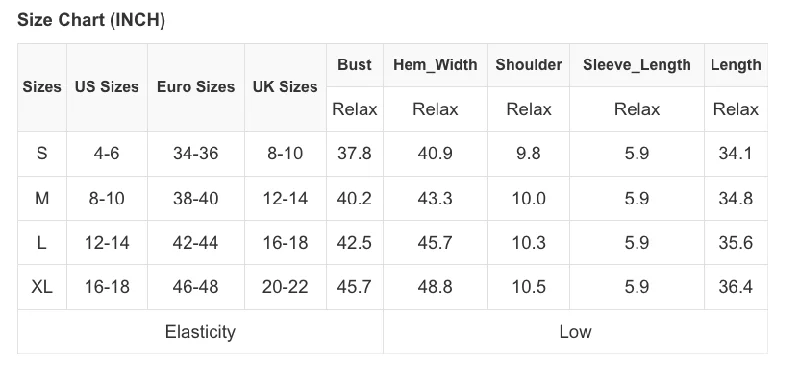Click the length value 36.4
The height and width of the screenshot is (384, 800).
coord(736,287)
